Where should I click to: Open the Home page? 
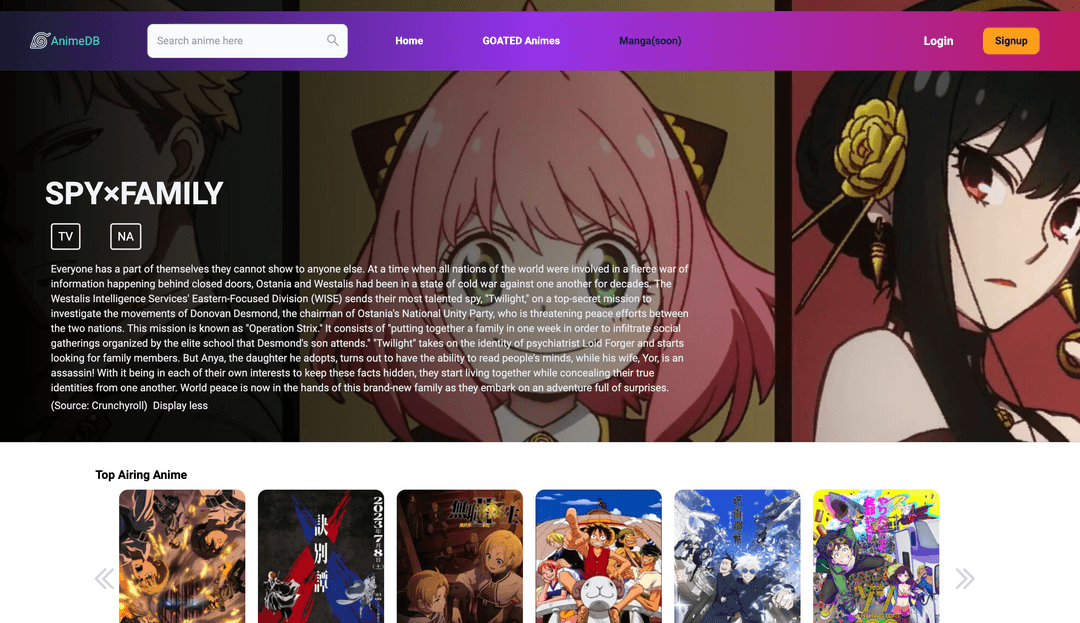409,40
